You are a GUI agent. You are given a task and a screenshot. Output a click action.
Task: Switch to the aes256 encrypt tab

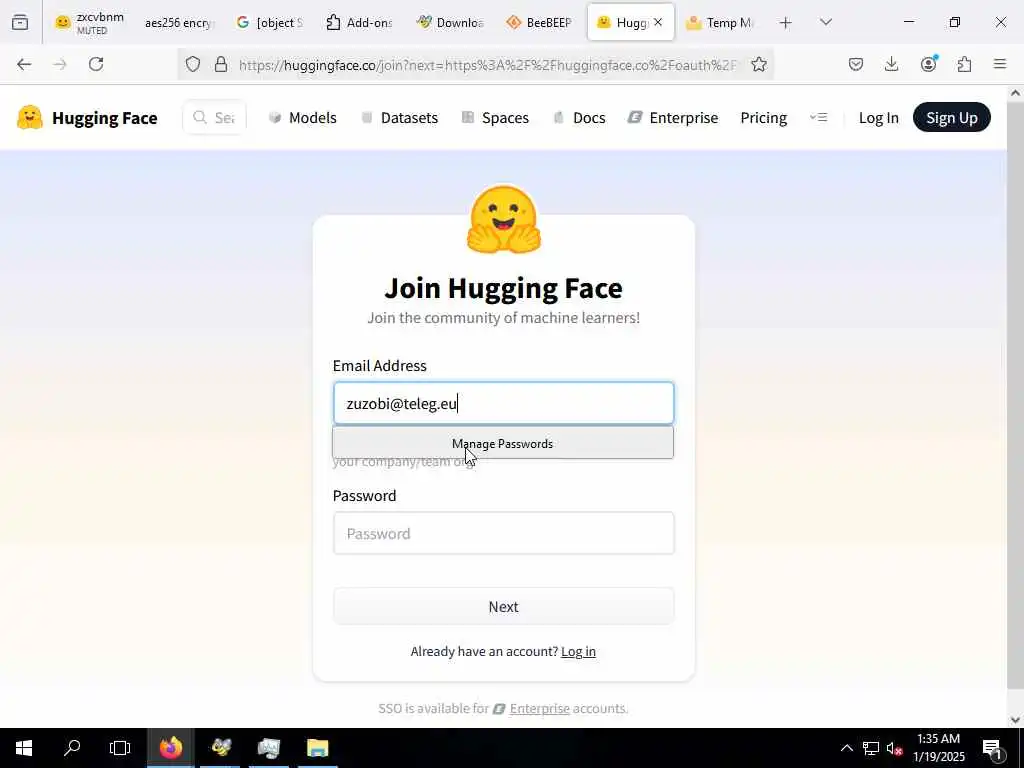click(x=178, y=23)
